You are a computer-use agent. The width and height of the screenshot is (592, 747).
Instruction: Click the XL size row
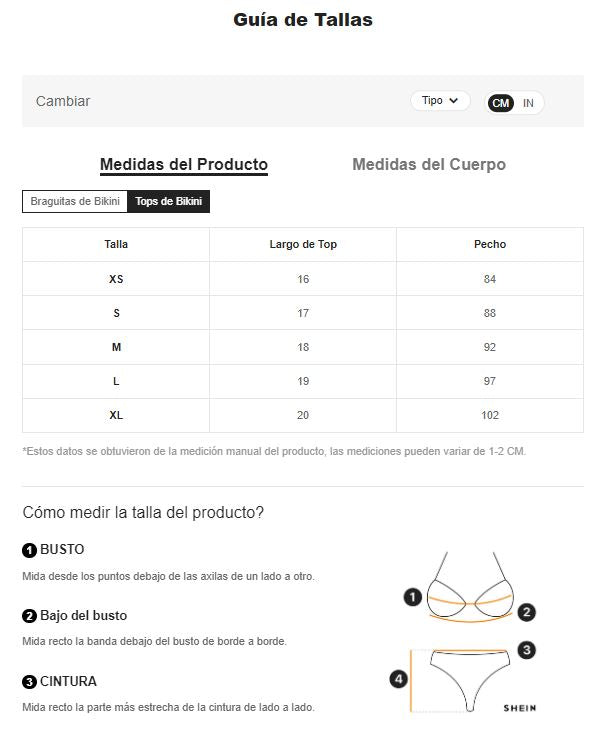303,415
